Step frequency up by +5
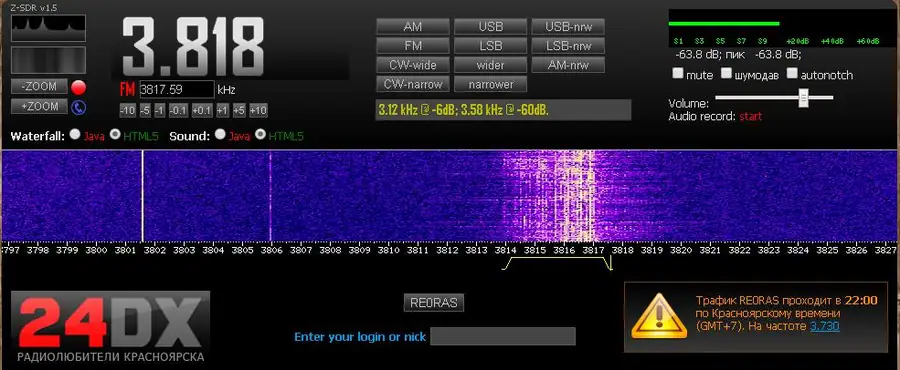The image size is (900, 370). point(239,111)
